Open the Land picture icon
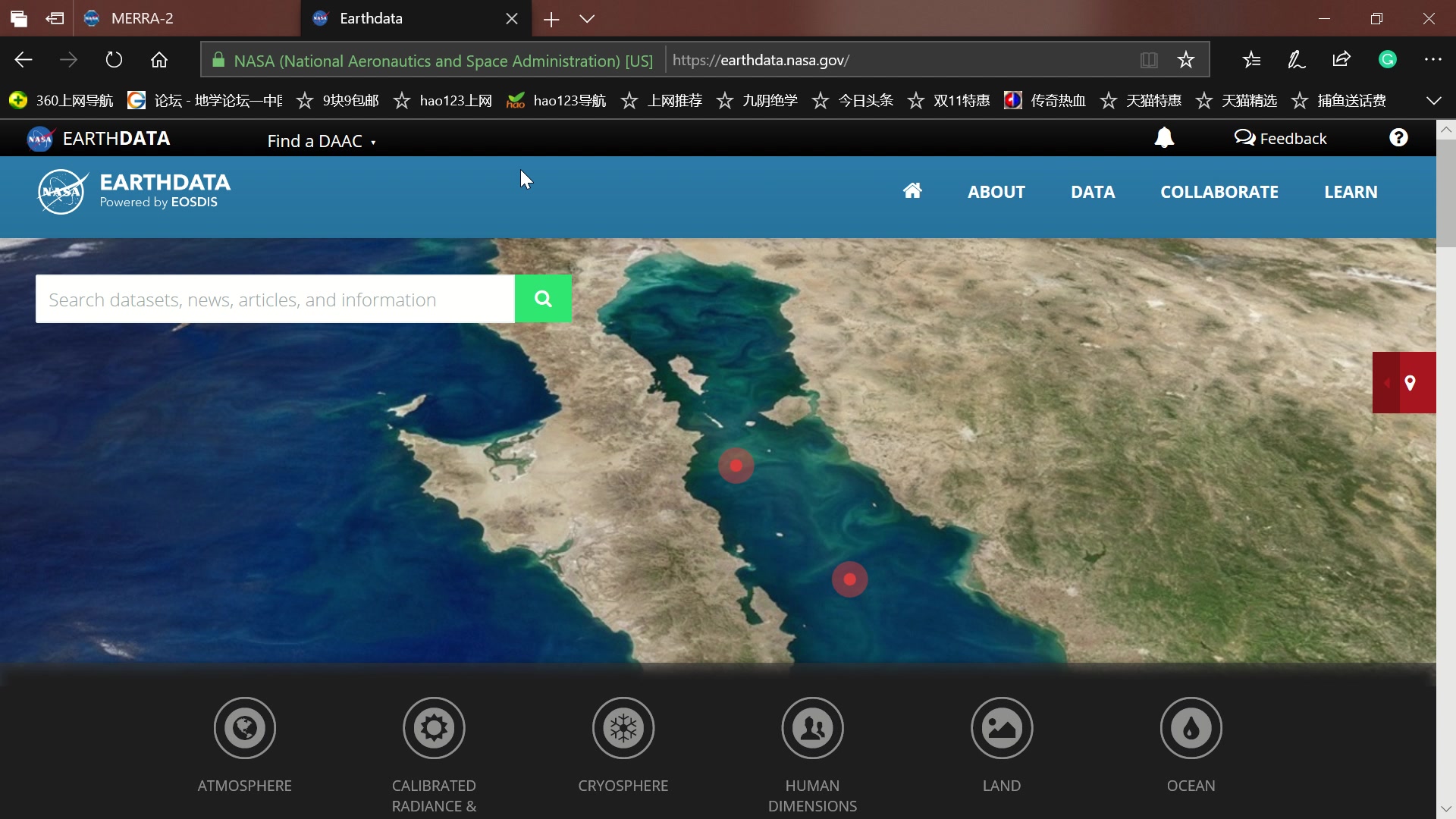This screenshot has width=1456, height=819. (x=1002, y=728)
